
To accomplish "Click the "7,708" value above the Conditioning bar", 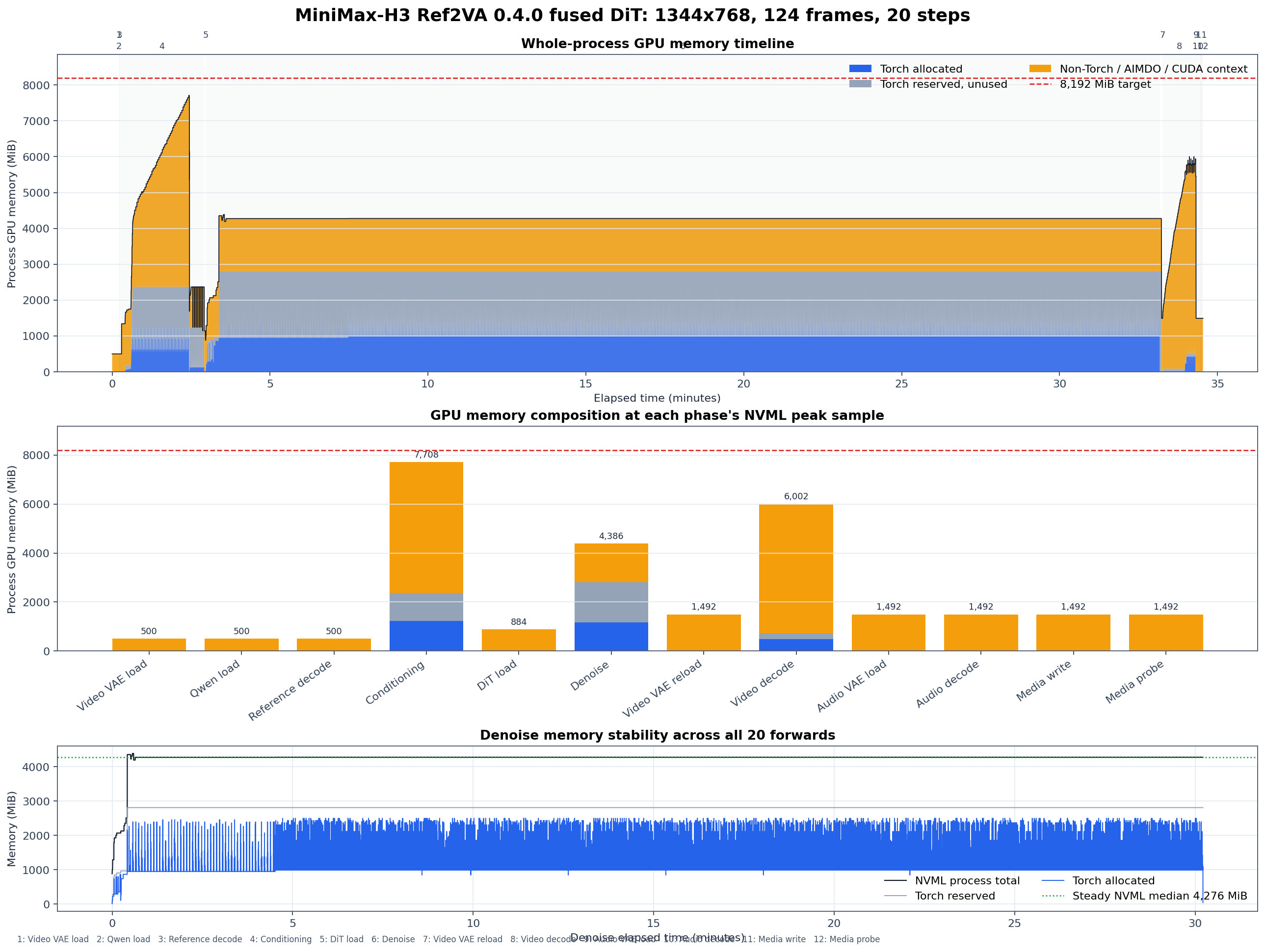I will 426,455.
